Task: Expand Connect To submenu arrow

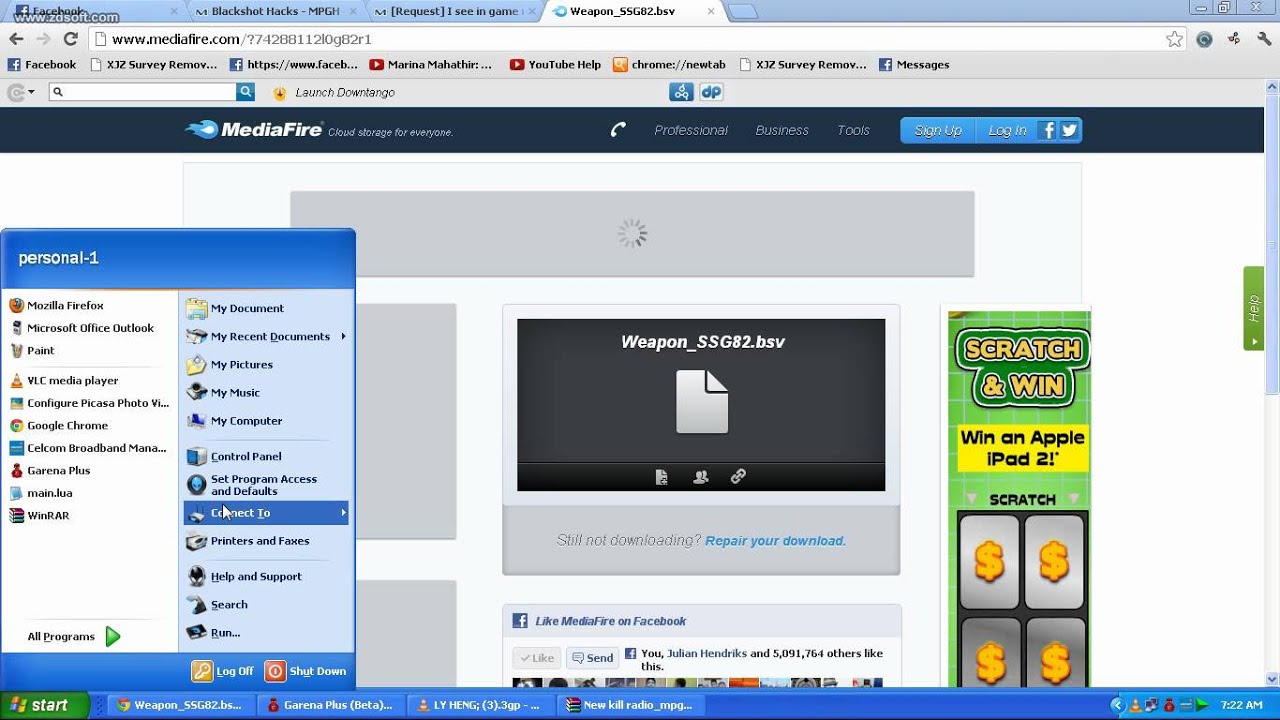Action: coord(343,513)
